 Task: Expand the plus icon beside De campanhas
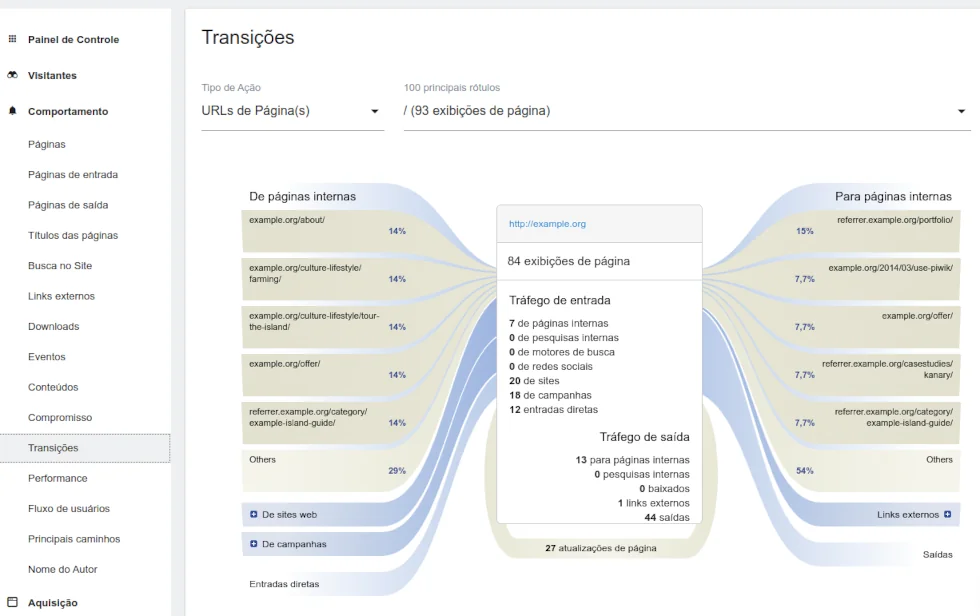(x=254, y=545)
